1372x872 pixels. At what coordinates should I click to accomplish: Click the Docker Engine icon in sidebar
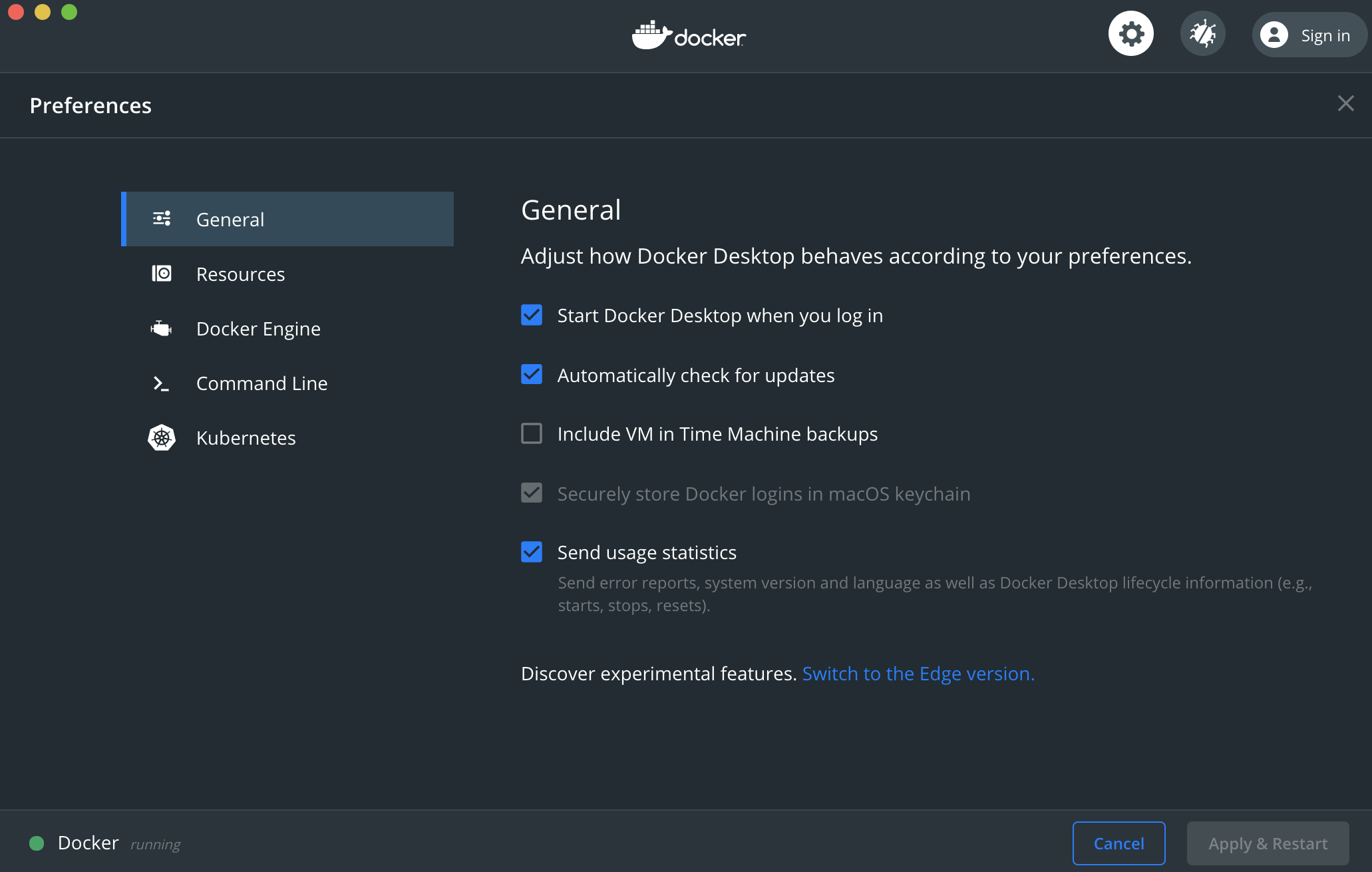pyautogui.click(x=161, y=329)
